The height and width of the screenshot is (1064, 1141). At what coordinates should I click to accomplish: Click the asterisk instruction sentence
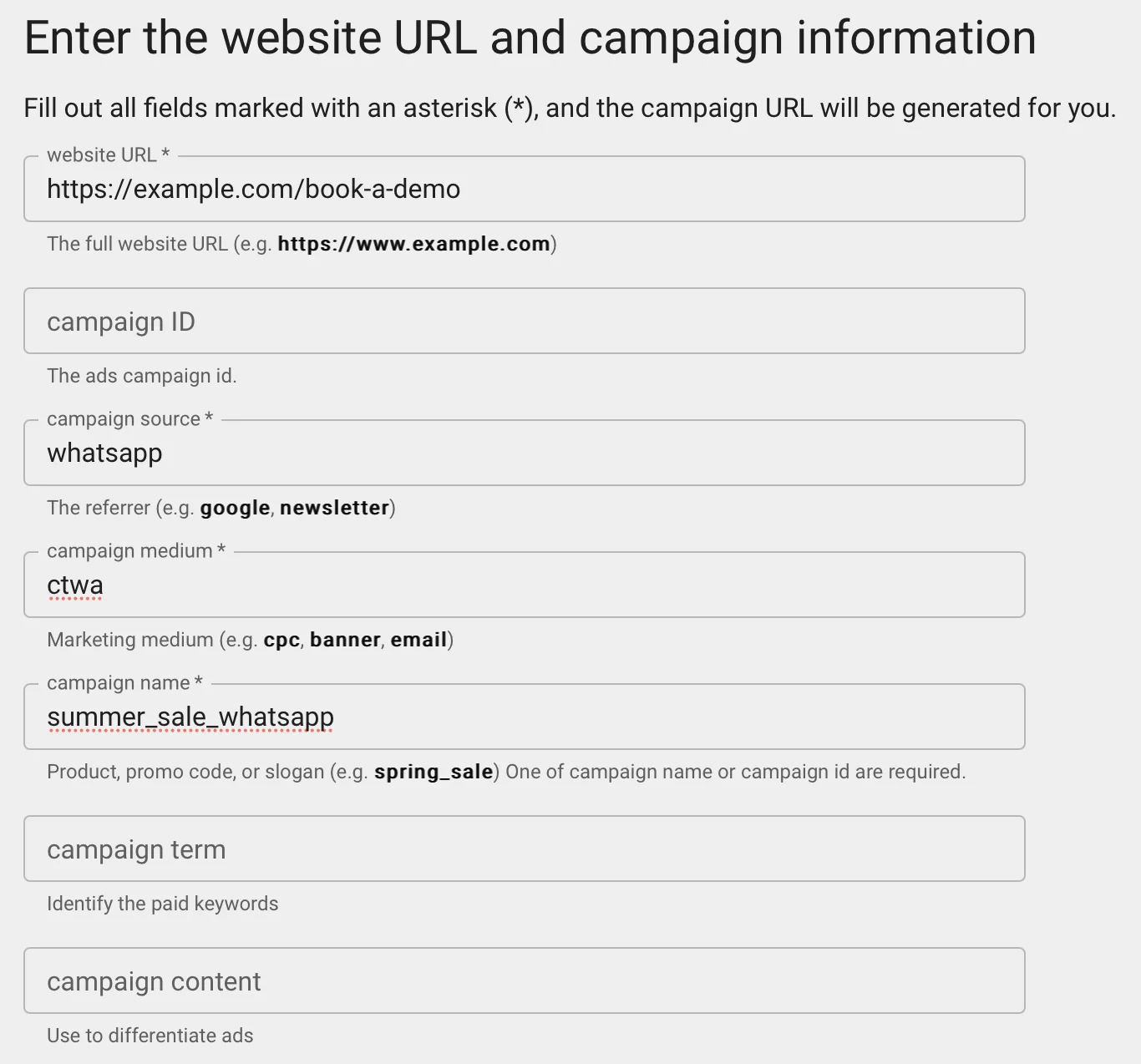(x=569, y=108)
